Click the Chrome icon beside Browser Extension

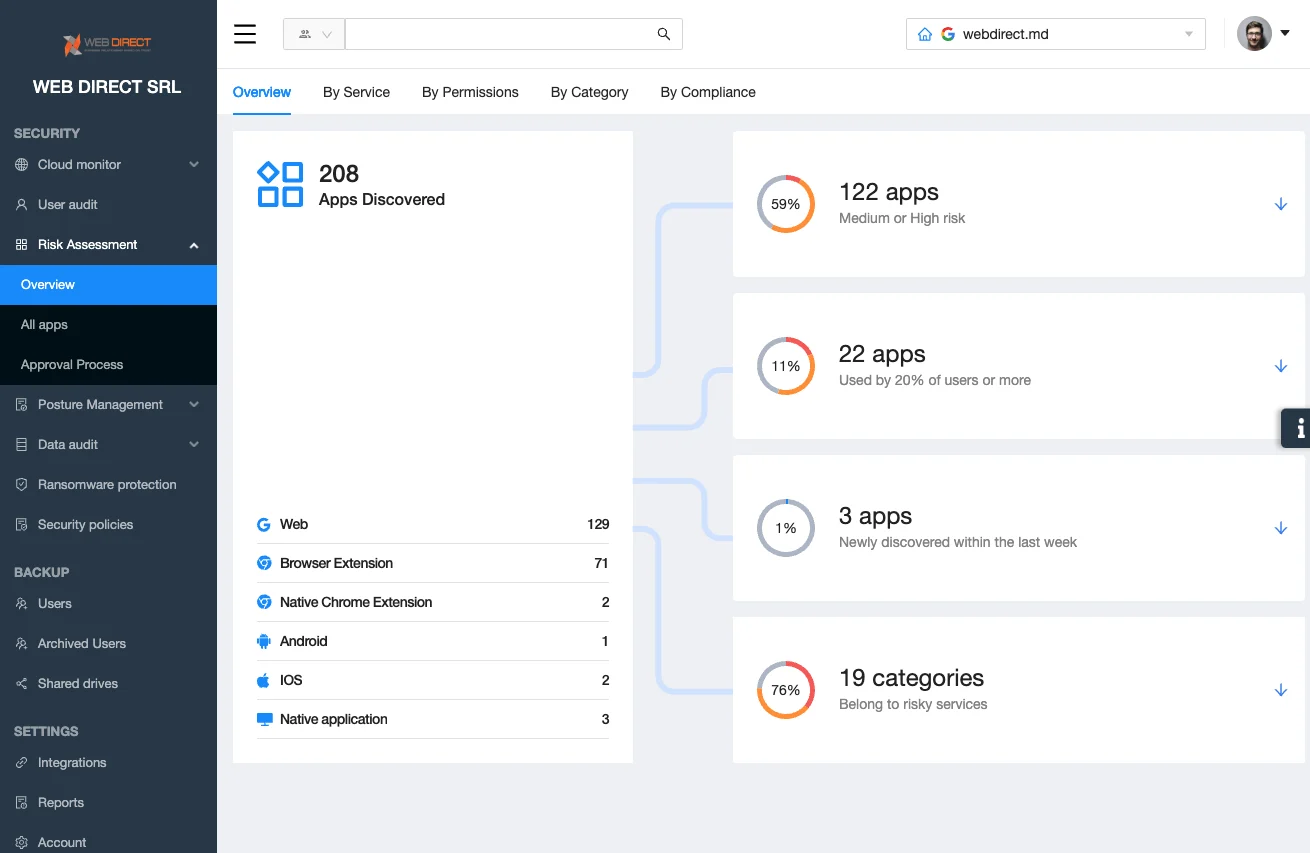(x=264, y=563)
